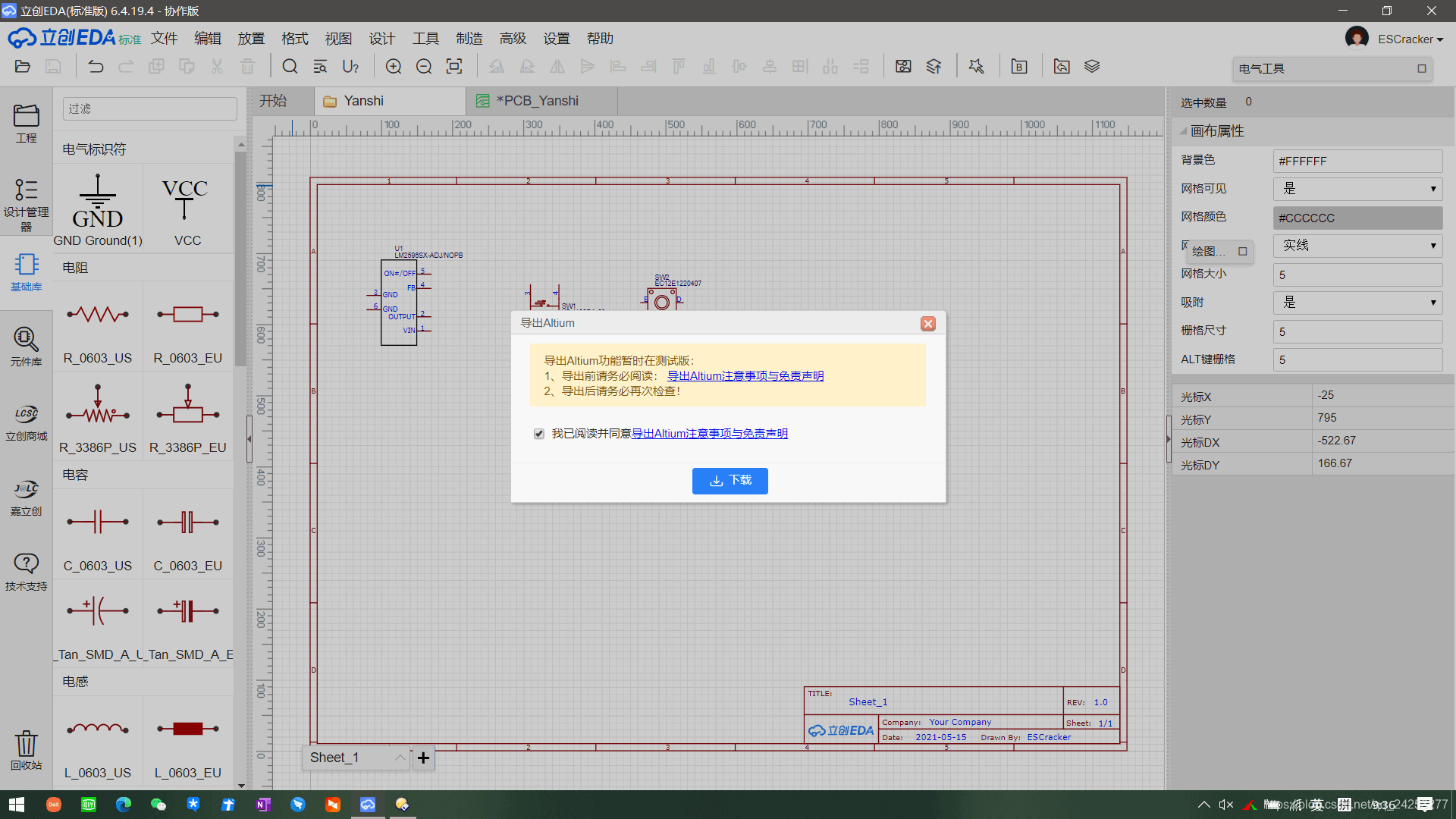Screen dimensions: 1456x819
Task: Select the C_0603_US capacitor symbol
Action: [x=98, y=535]
